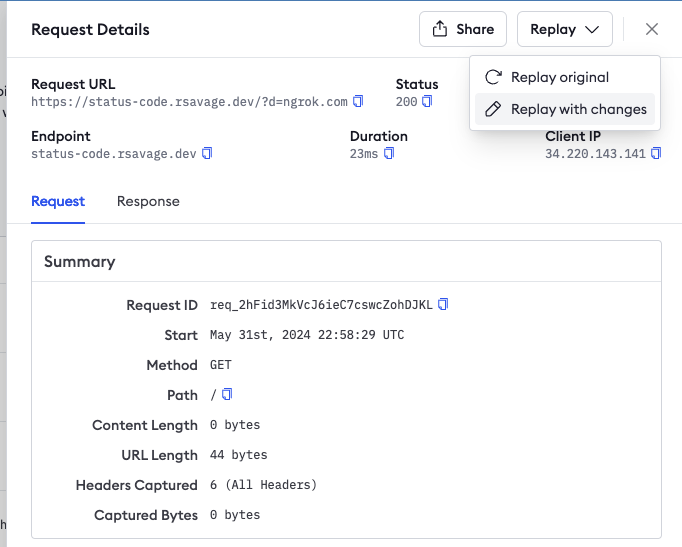Collapse the Replay dropdown button
Screen dimensions: 682x547
coord(564,30)
